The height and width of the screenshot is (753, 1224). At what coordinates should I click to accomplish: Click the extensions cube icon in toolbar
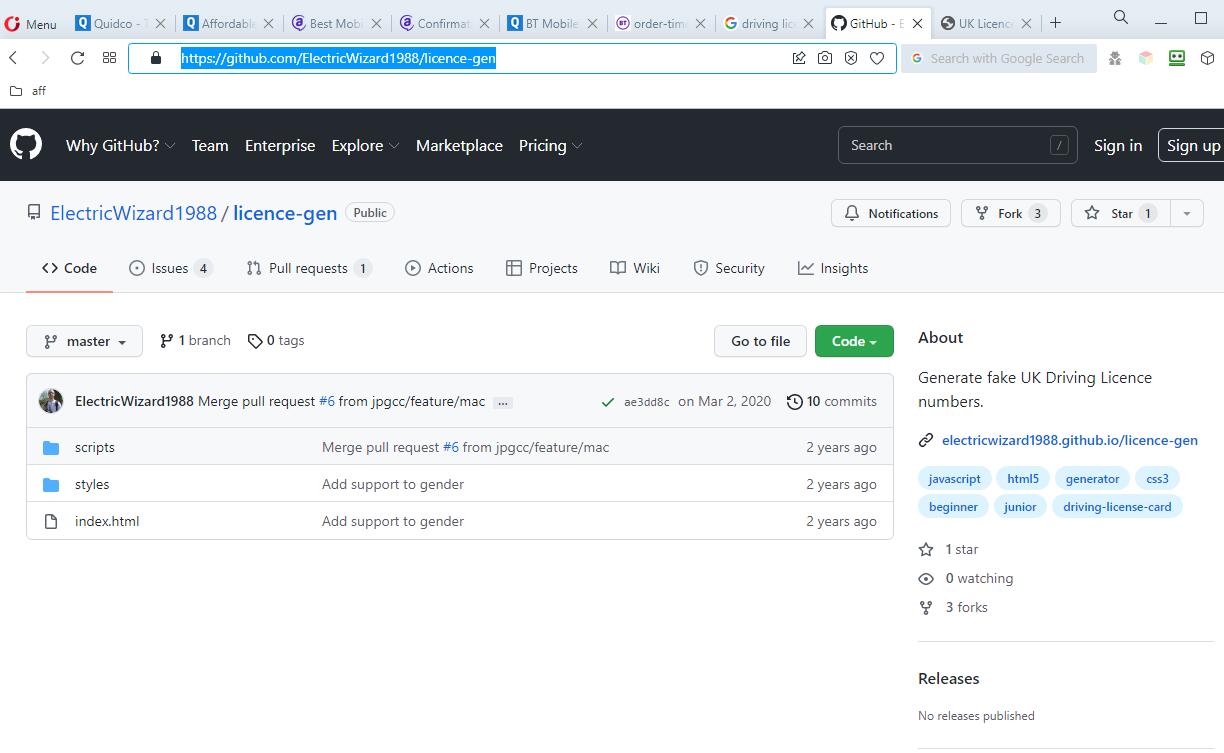coord(1208,58)
